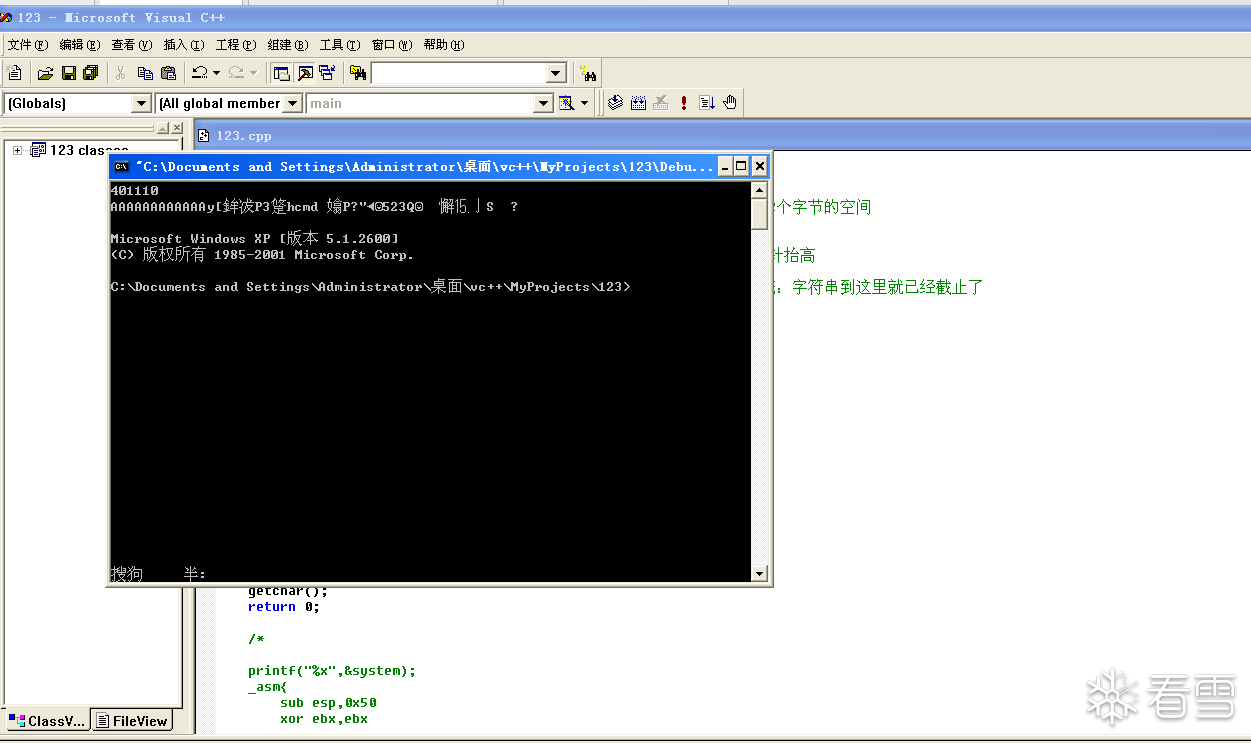The image size is (1251, 743).
Task: Open the 插入 (Insert) menu
Action: point(184,45)
